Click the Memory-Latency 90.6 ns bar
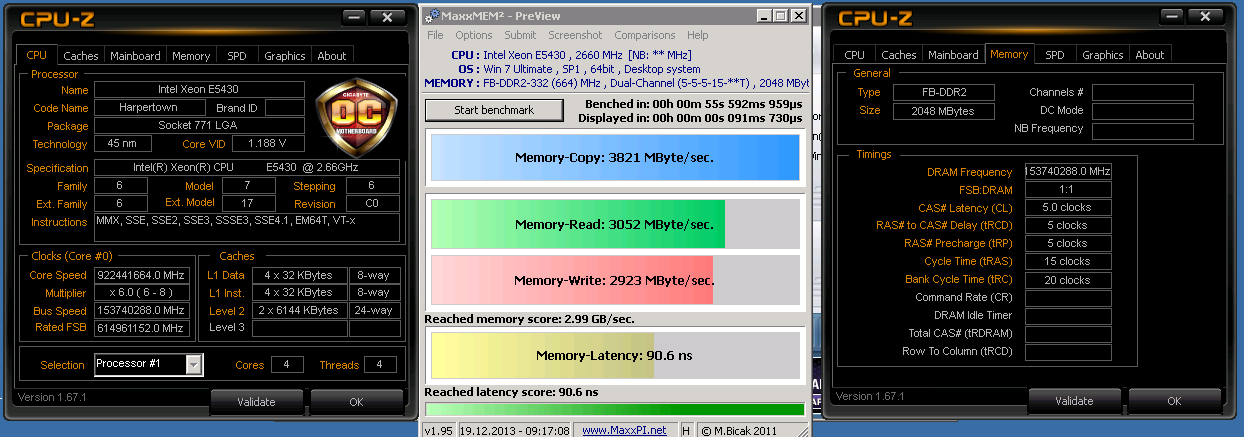Image resolution: width=1244 pixels, height=437 pixels. [x=614, y=355]
